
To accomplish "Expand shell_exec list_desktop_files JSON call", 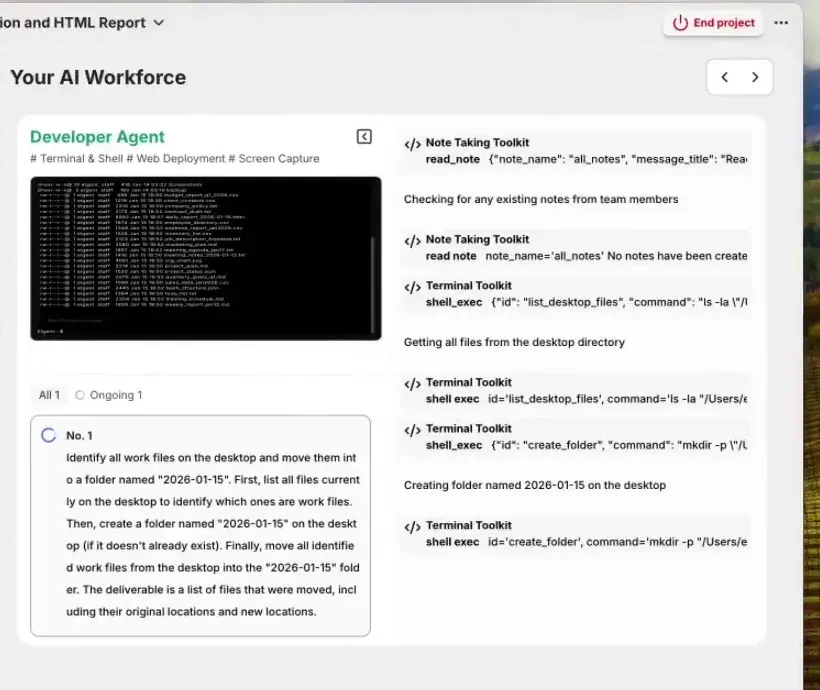I will (576, 294).
